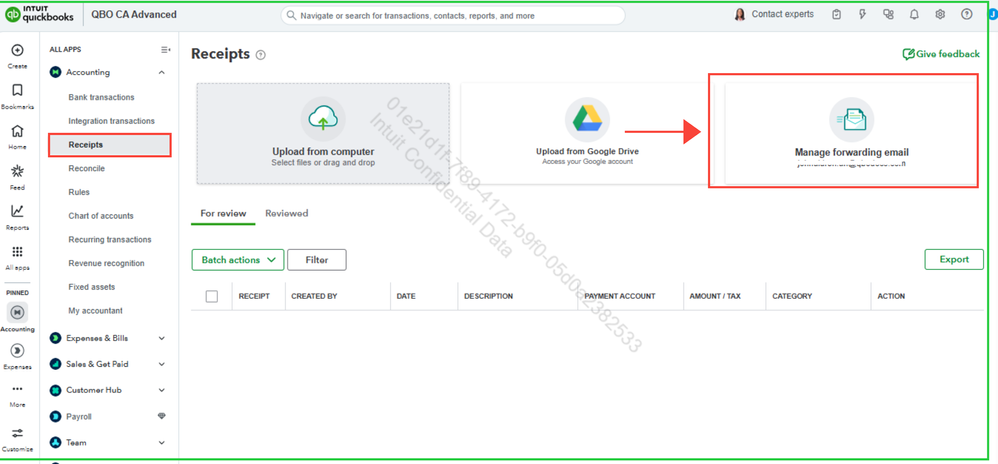The width and height of the screenshot is (998, 464).
Task: Click the Filter button
Action: (x=317, y=260)
